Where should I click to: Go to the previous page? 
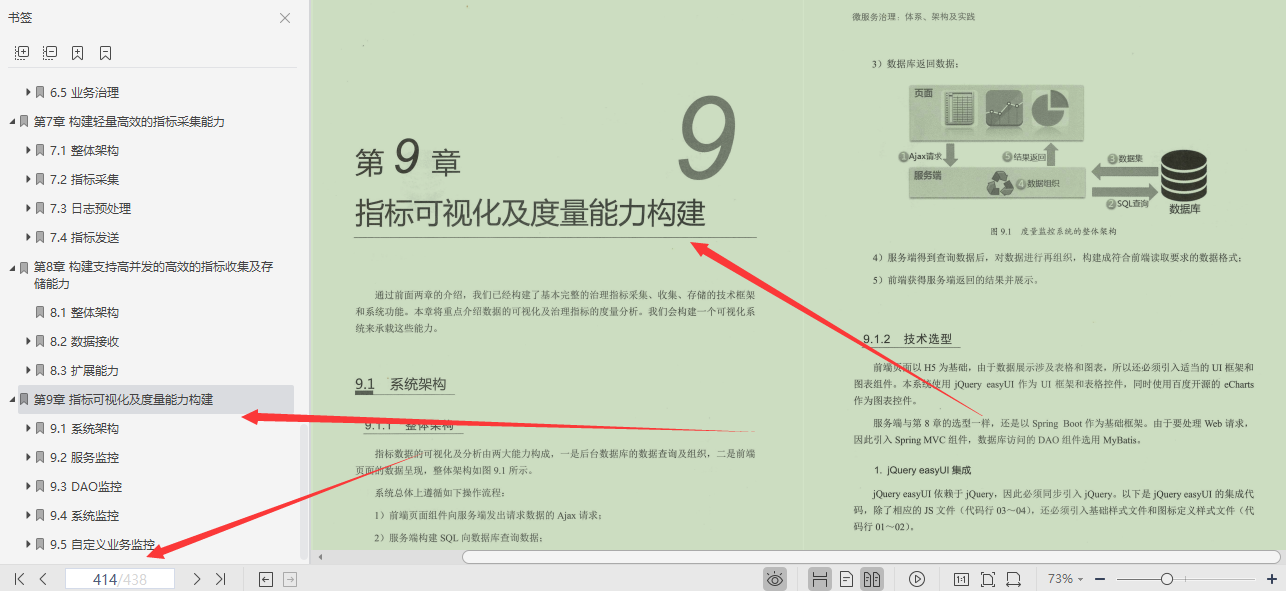[43, 579]
